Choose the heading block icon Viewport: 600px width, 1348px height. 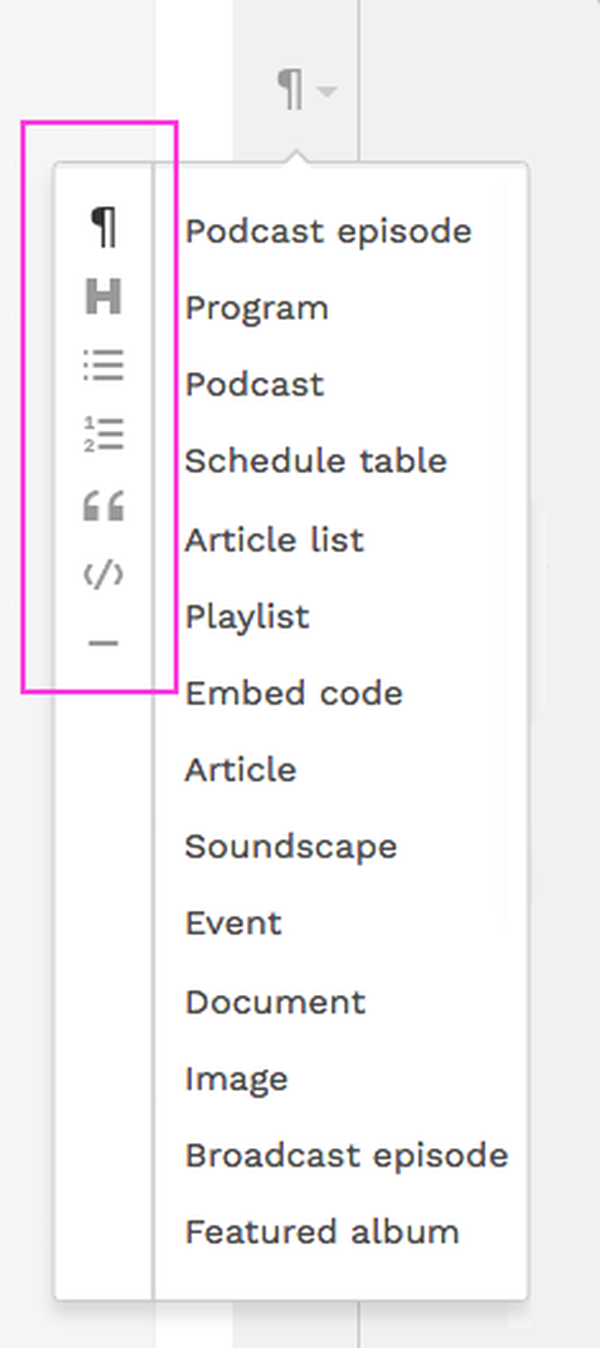104,297
